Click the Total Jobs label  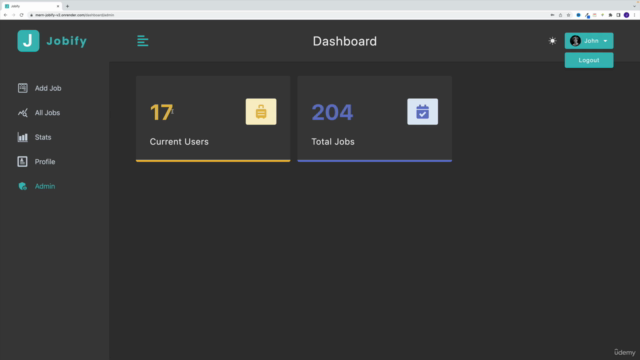pos(333,142)
